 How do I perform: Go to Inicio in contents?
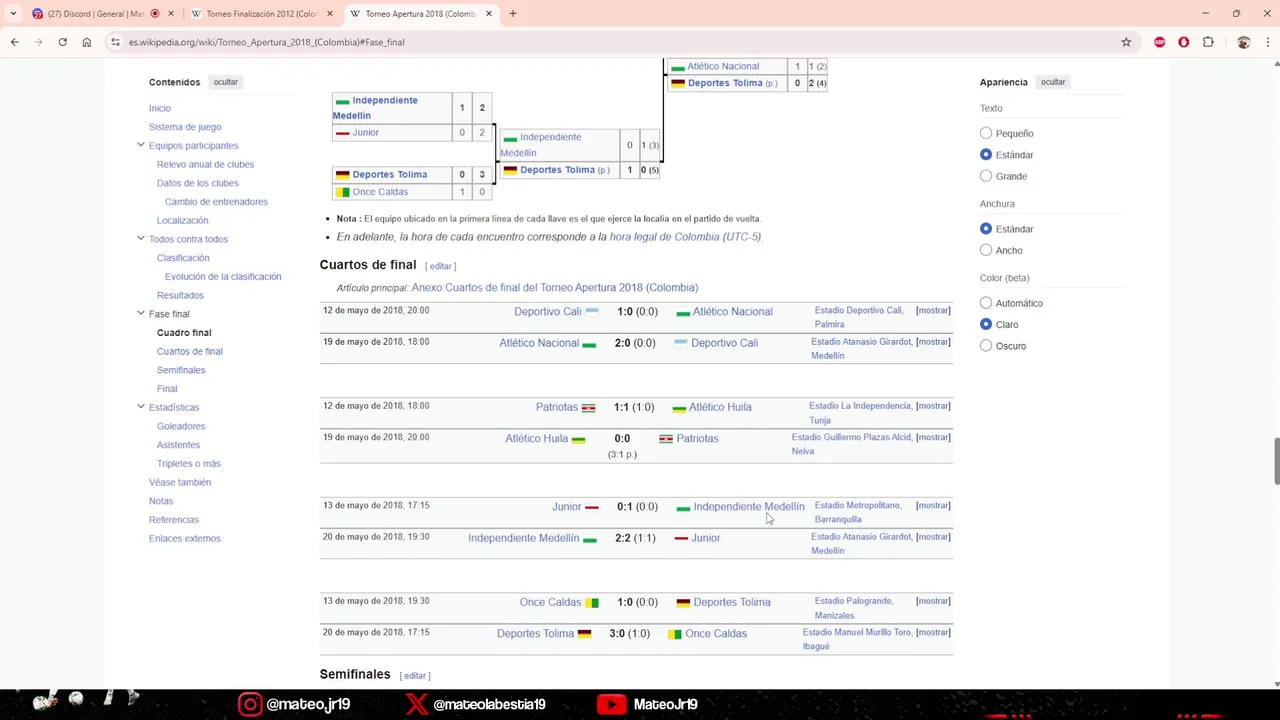click(160, 108)
